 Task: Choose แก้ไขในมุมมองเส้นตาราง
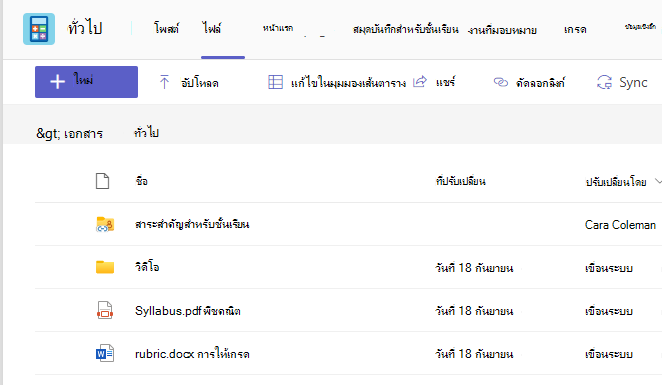[x=348, y=83]
